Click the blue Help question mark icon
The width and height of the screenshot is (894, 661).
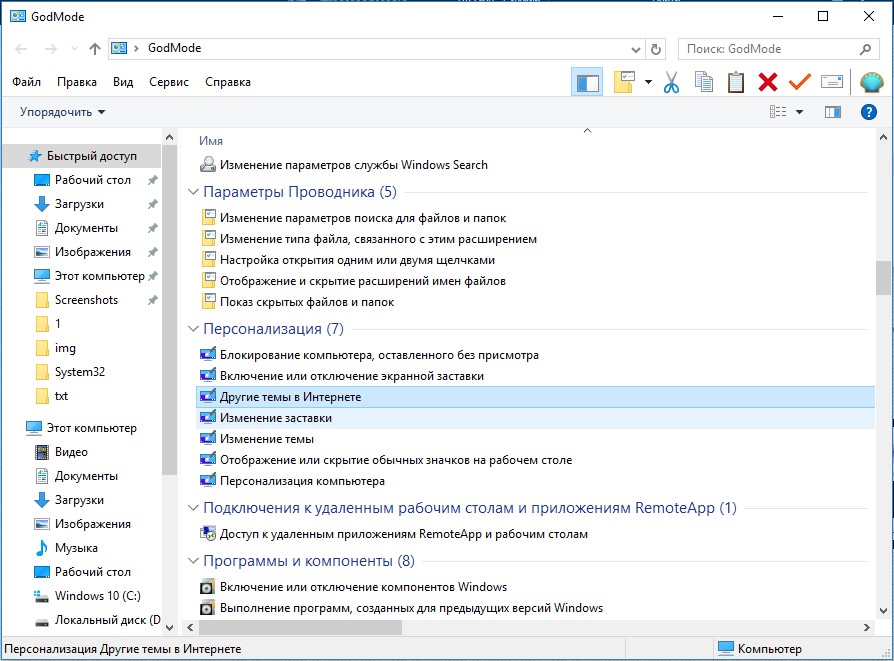[868, 112]
